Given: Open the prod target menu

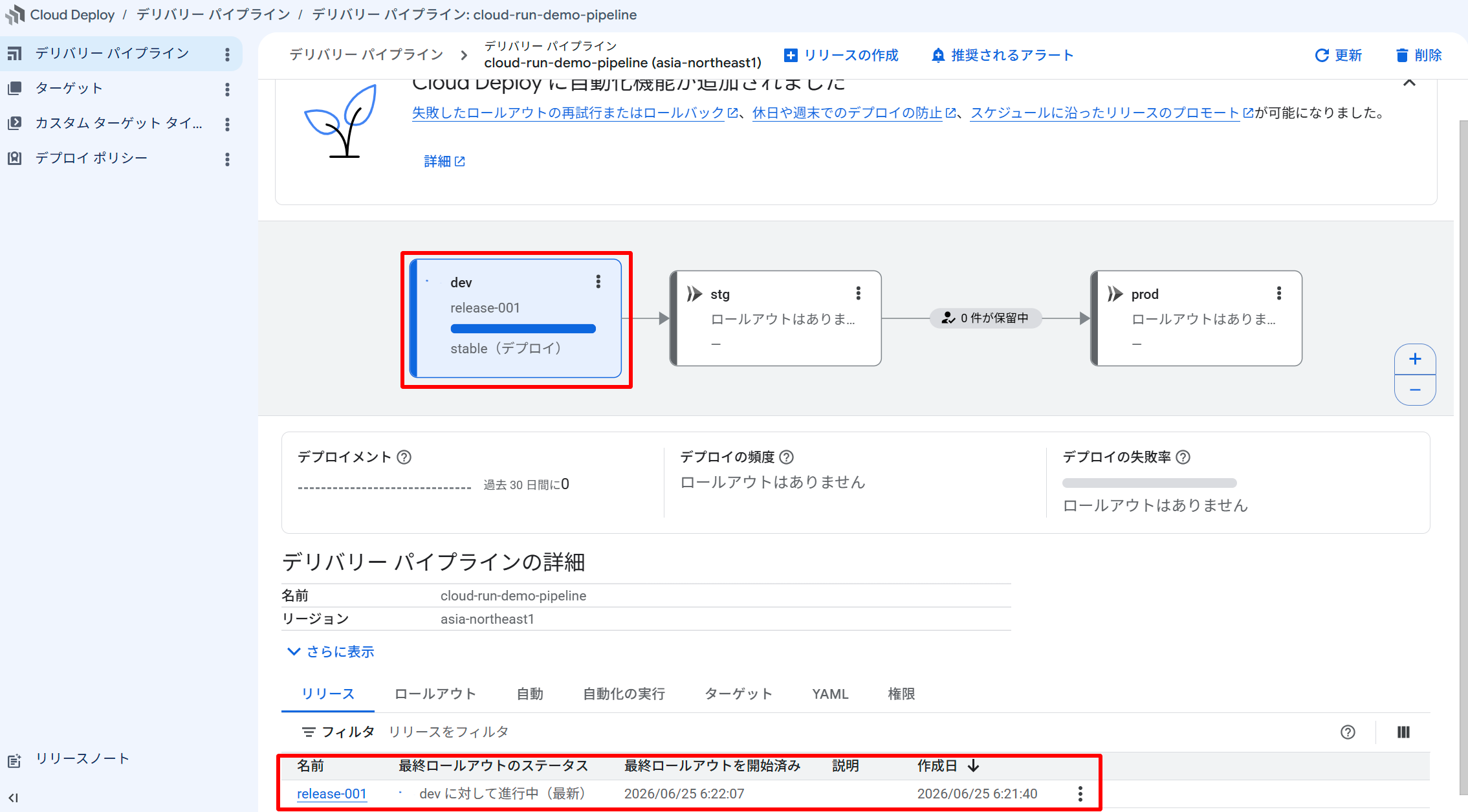Looking at the screenshot, I should [x=1278, y=293].
